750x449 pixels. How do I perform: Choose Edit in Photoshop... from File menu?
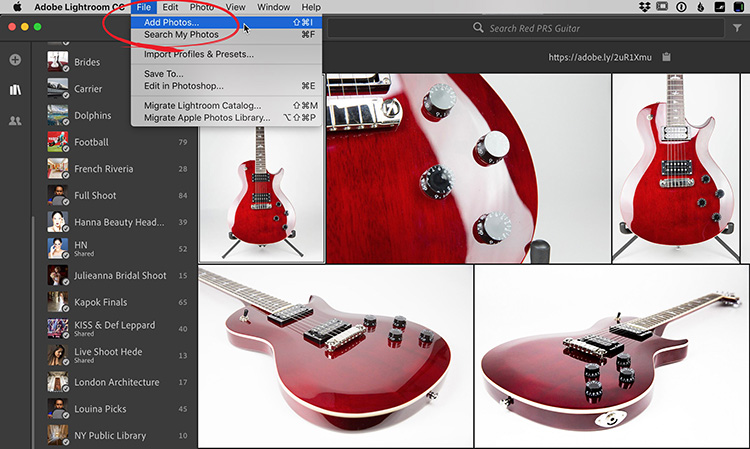(185, 86)
